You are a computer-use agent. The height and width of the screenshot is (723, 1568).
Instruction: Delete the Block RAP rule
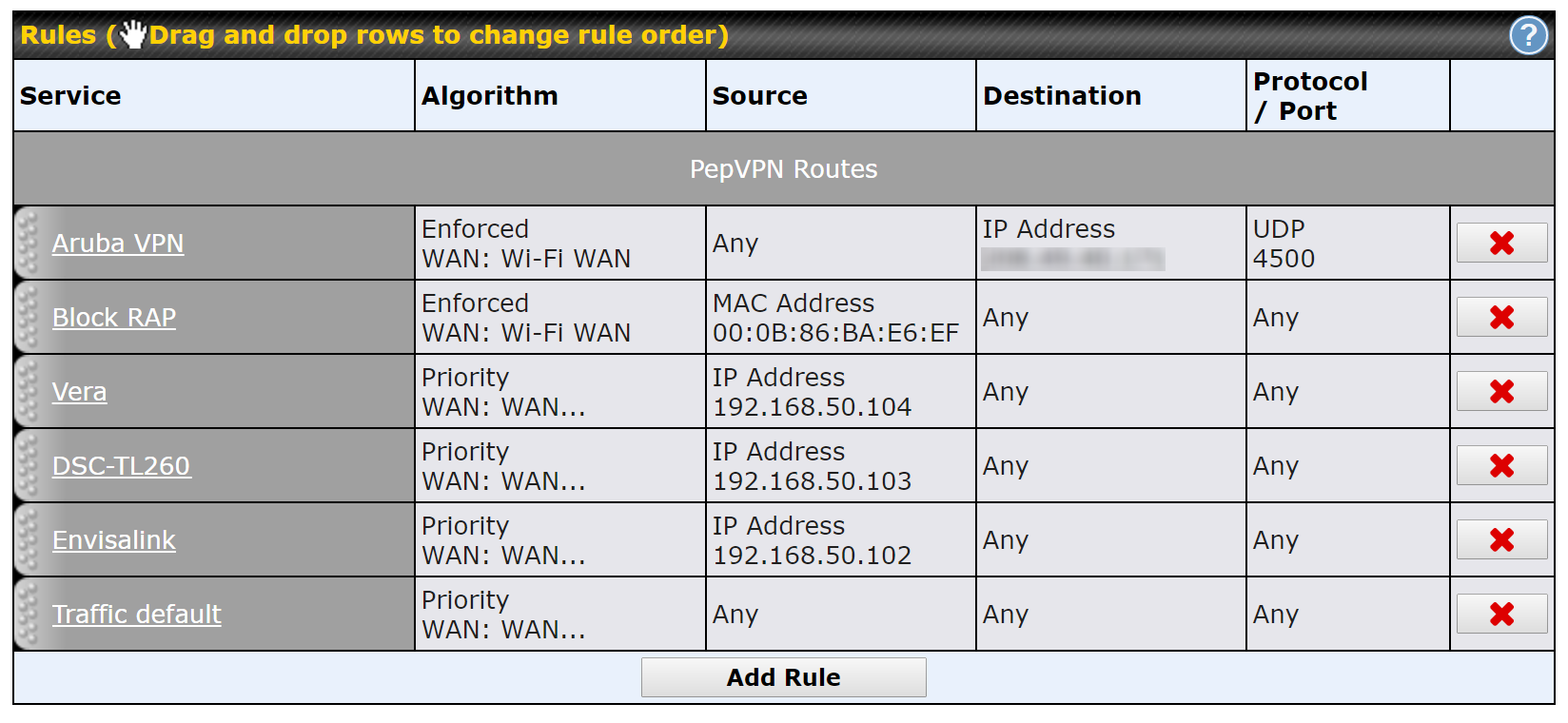point(1501,317)
